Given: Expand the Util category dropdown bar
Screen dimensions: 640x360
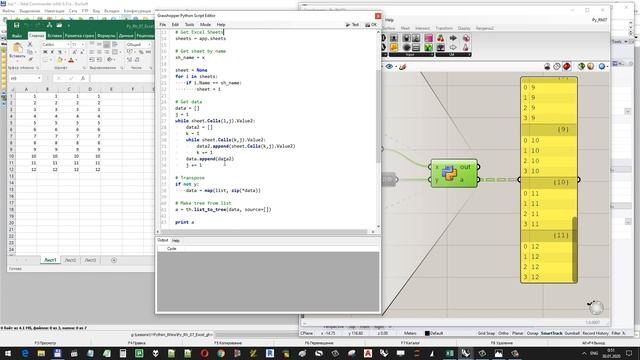Looking at the screenshot, I should coord(453,54).
